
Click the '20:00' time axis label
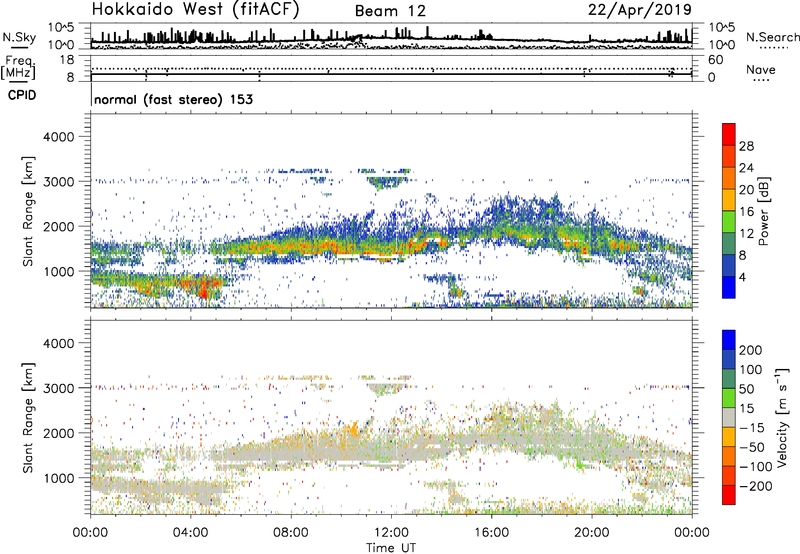click(x=591, y=533)
